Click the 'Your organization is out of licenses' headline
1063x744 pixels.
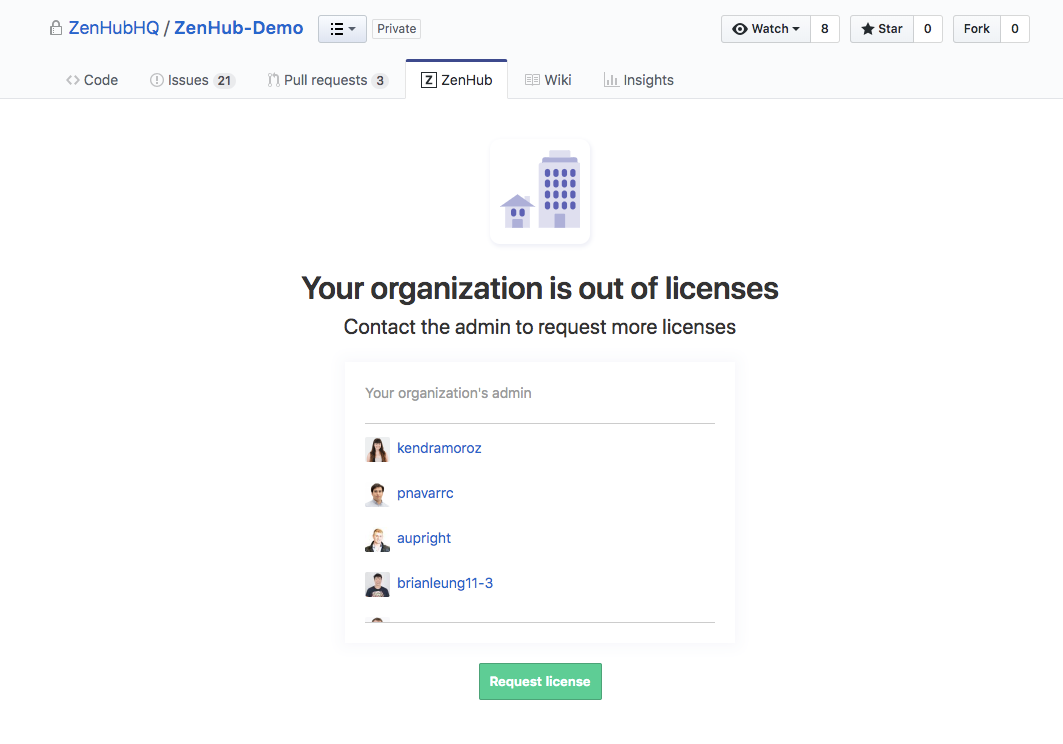(x=540, y=288)
